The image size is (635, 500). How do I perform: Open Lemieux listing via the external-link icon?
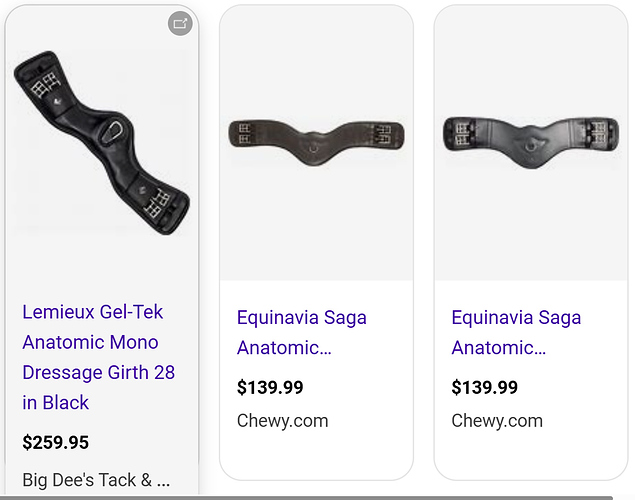[x=180, y=23]
